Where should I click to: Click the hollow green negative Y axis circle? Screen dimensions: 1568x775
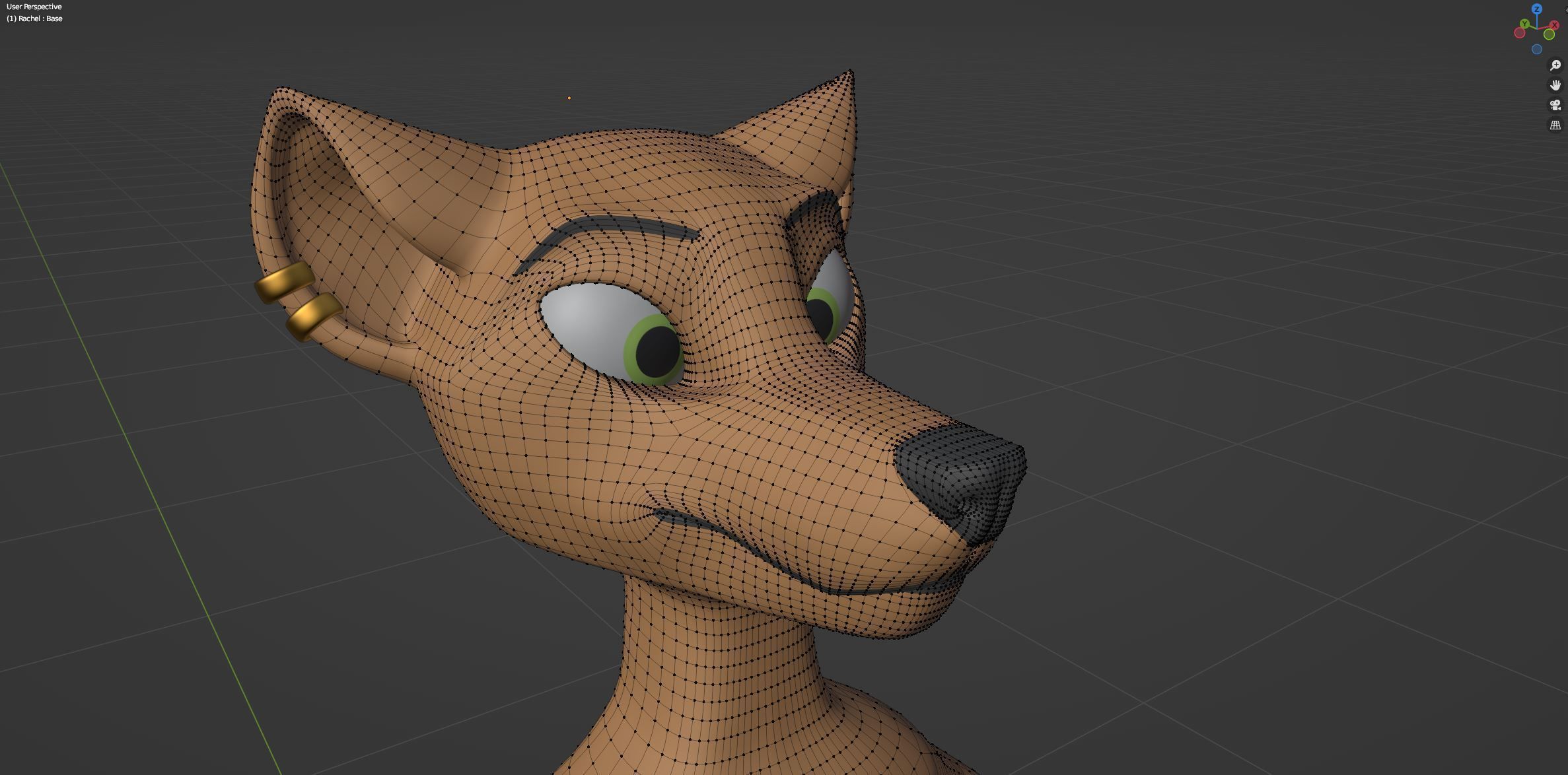(1549, 34)
